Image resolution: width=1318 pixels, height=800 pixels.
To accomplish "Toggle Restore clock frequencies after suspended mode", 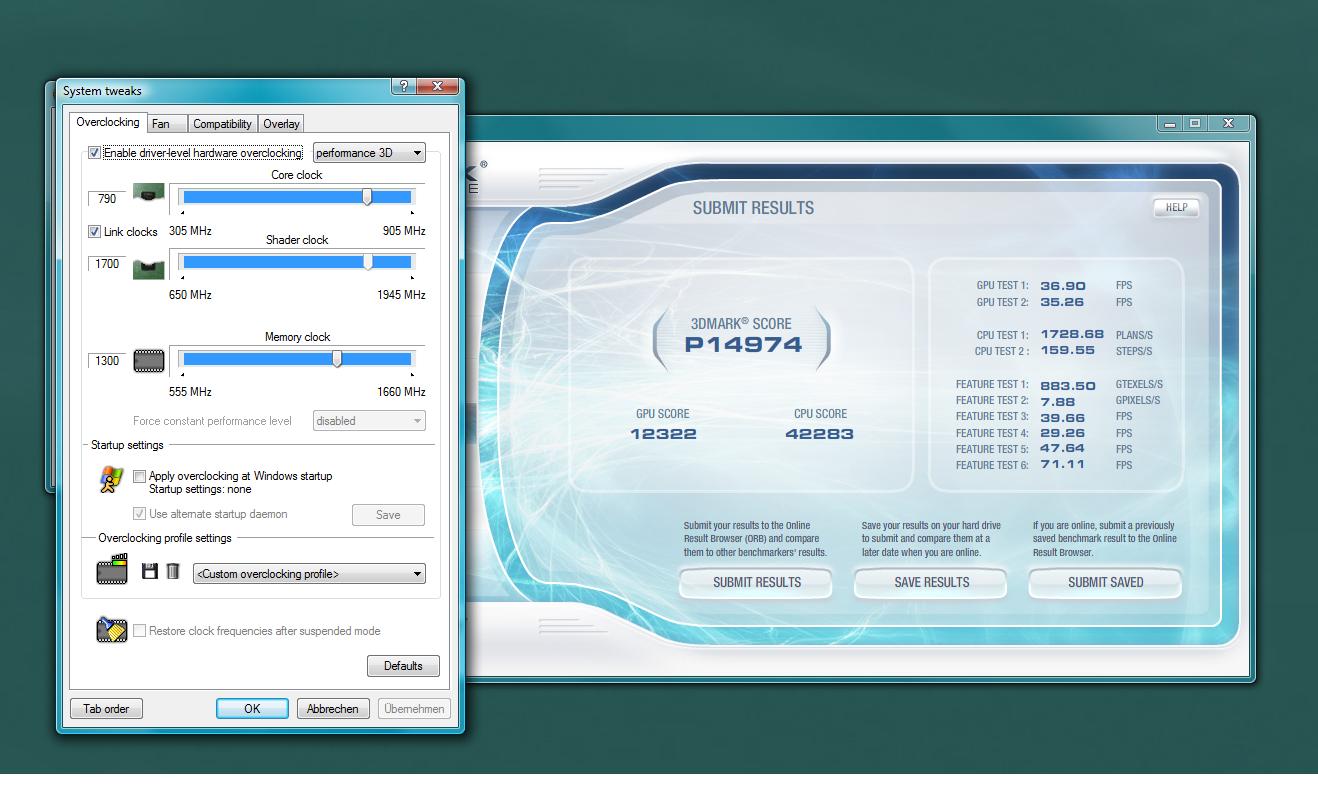I will tap(140, 631).
